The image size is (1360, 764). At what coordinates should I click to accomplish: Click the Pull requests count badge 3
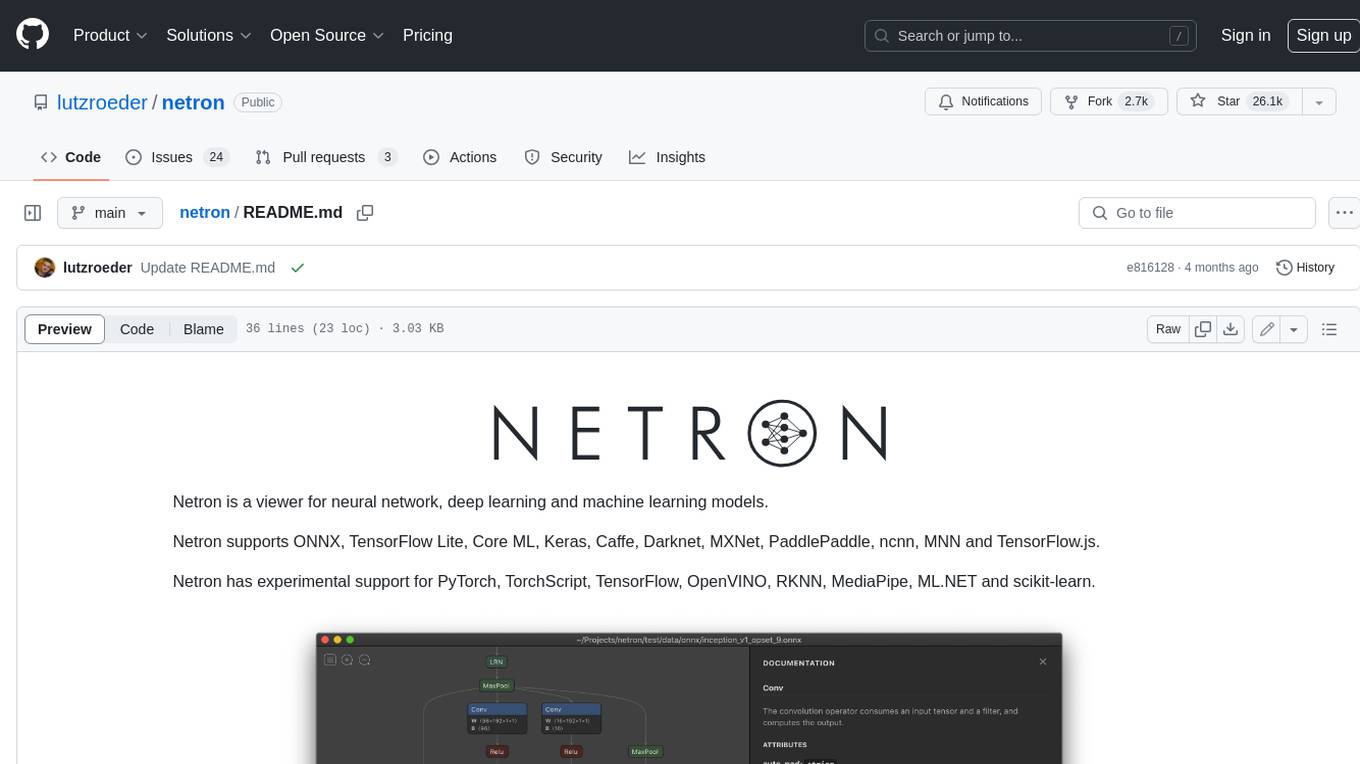[x=388, y=157]
